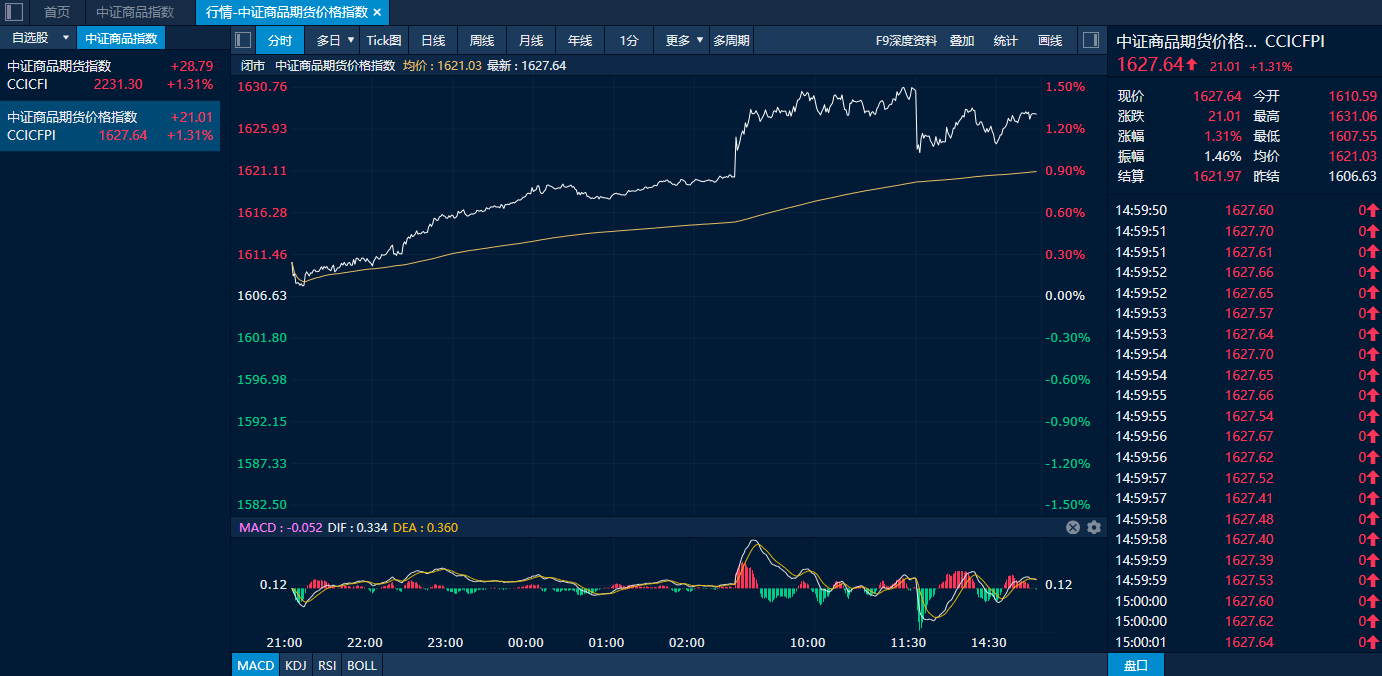Click the DEA : 0.360 readout
The height and width of the screenshot is (676, 1382).
click(426, 527)
